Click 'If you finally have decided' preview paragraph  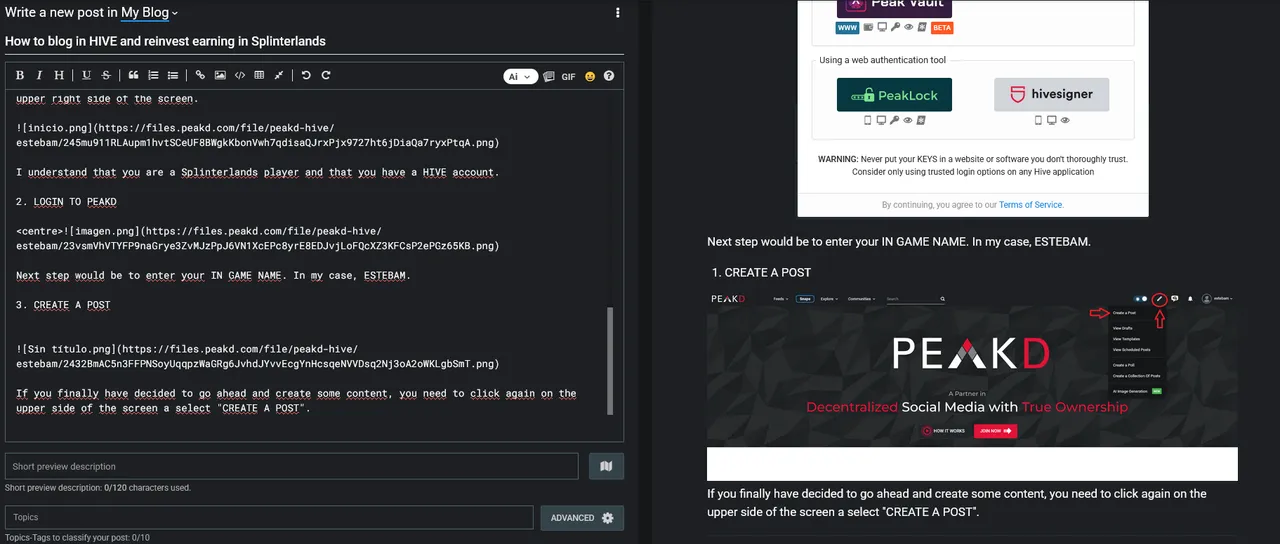coord(957,503)
